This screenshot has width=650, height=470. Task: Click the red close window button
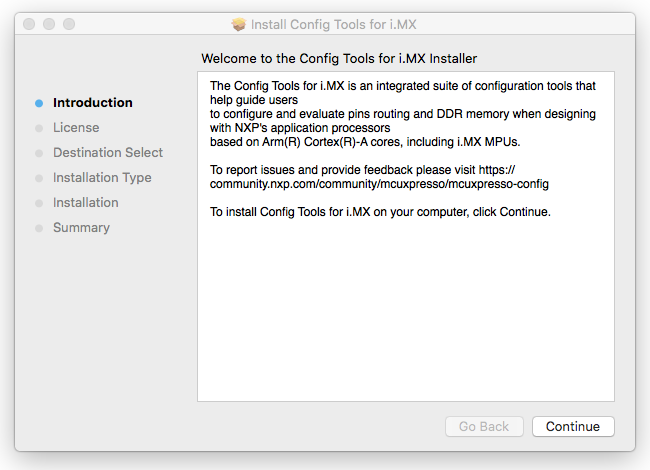point(29,24)
